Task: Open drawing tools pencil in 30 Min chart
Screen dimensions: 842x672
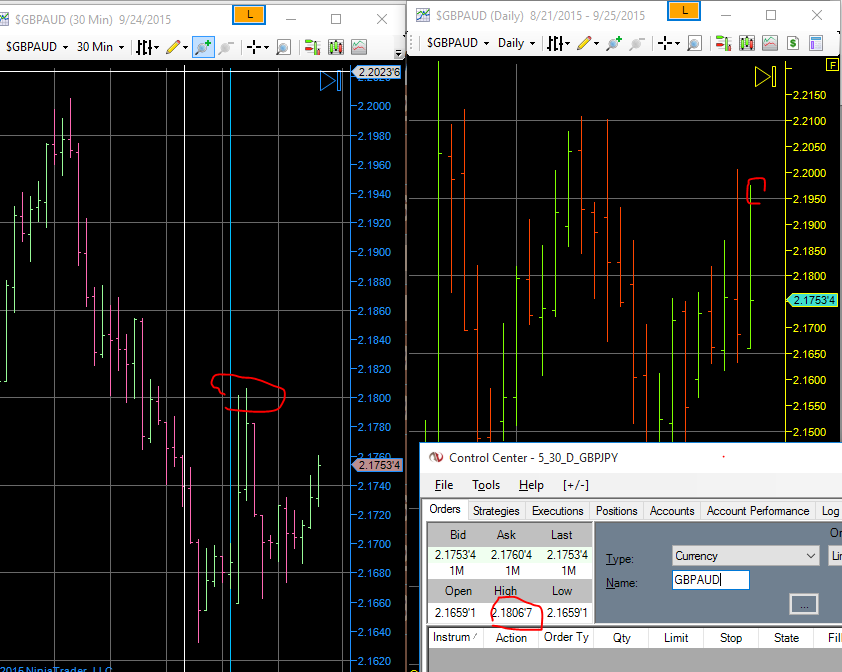Action: tap(176, 47)
